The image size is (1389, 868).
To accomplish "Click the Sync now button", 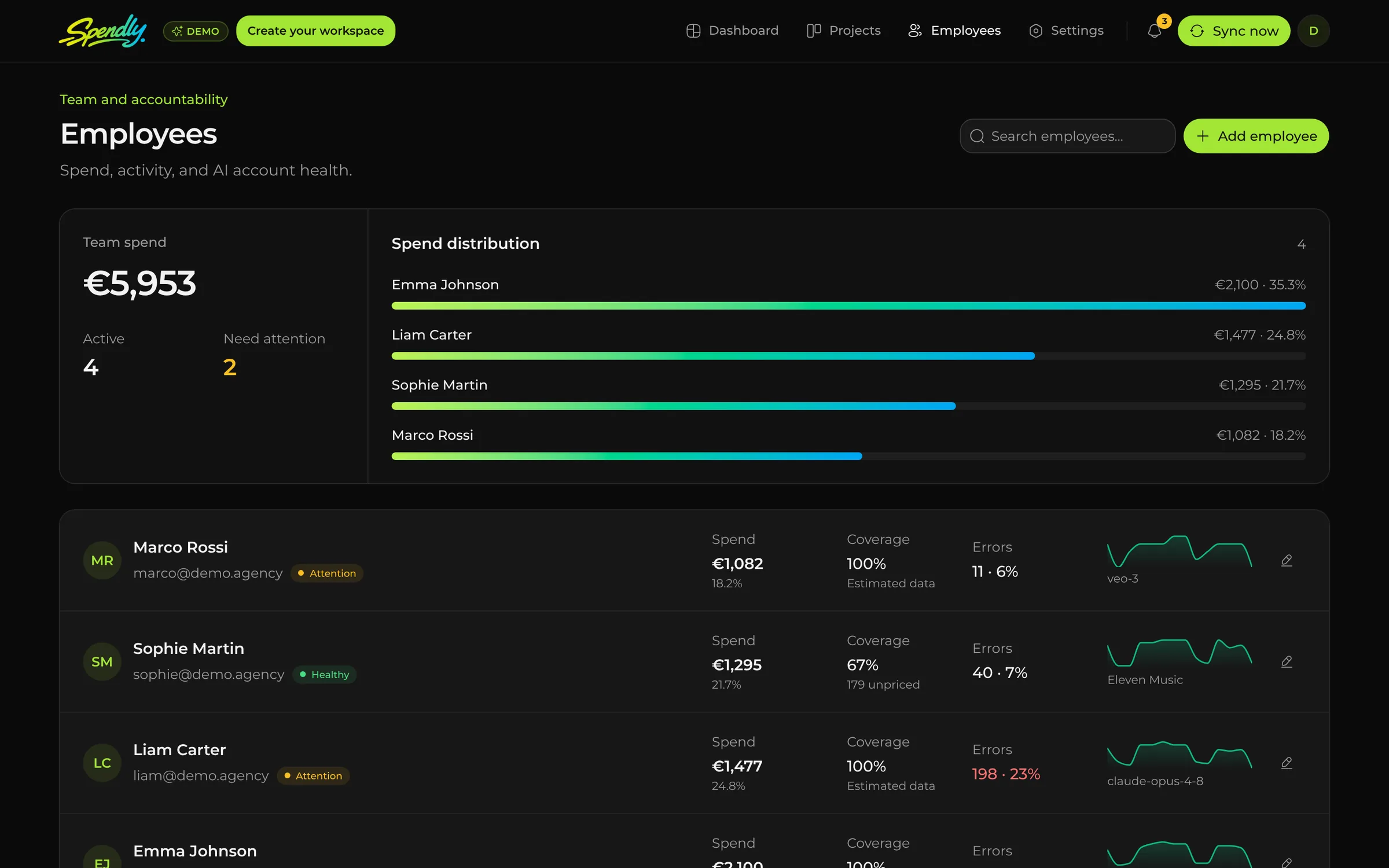I will [1233, 31].
